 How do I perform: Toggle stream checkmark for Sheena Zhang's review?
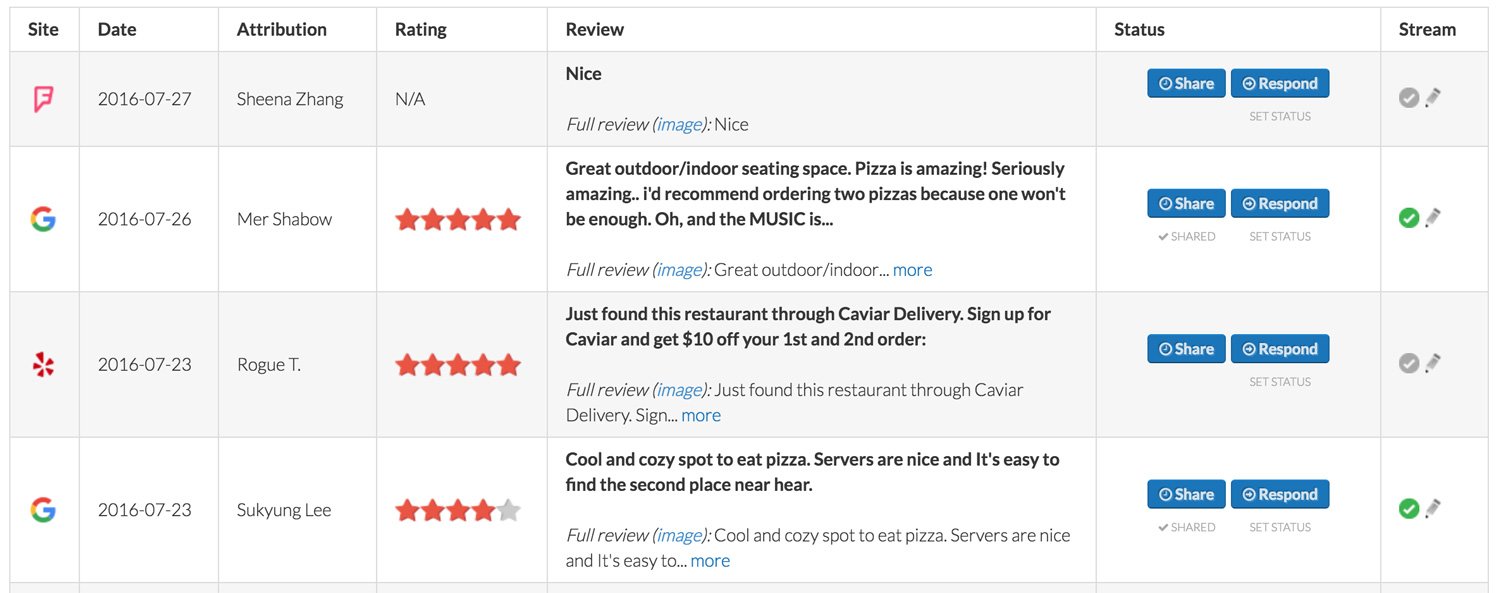[1409, 98]
